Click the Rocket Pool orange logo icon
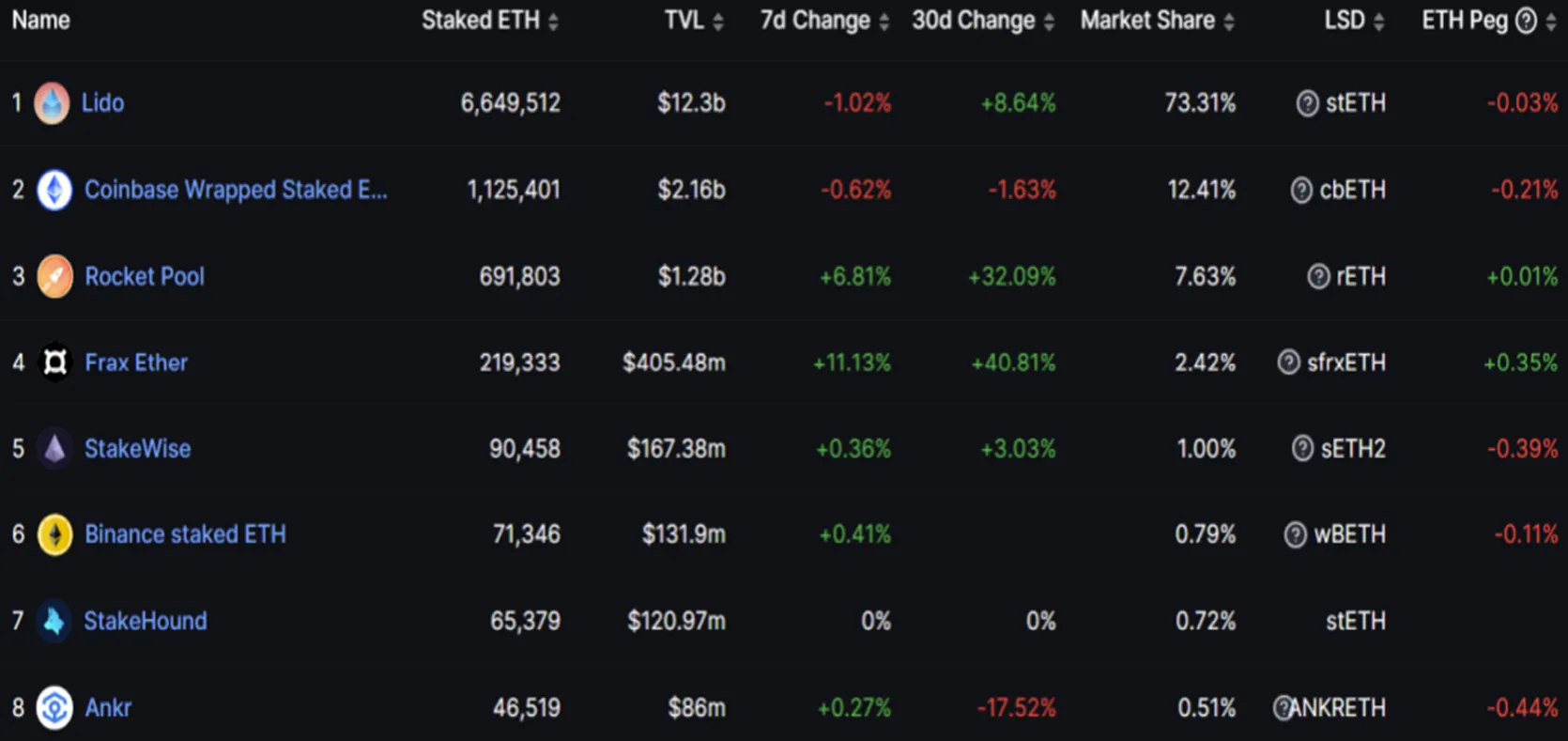1568x741 pixels. point(54,277)
